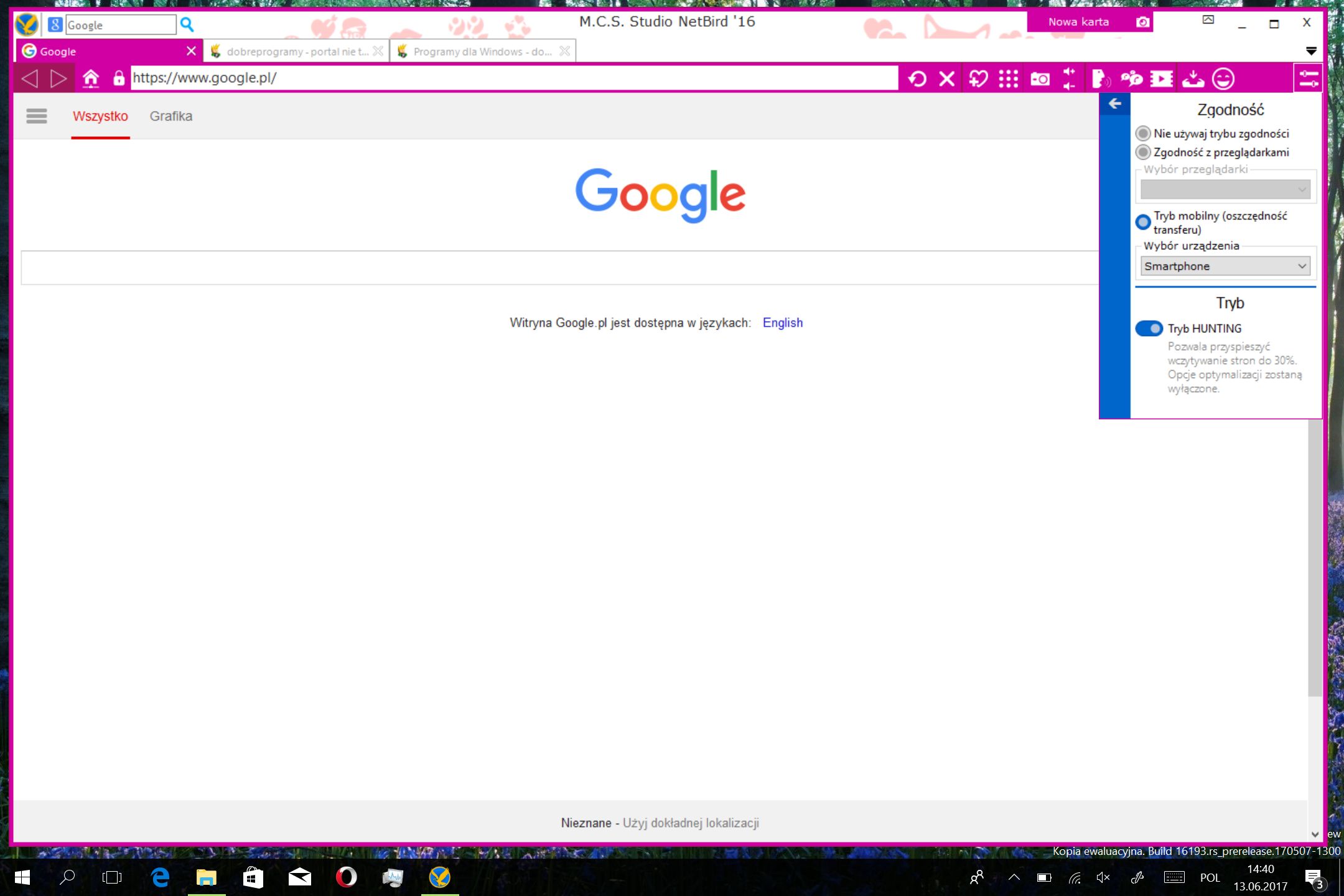Viewport: 1344px width, 896px height.
Task: Open the Smartphone device dropdown
Action: point(1225,266)
